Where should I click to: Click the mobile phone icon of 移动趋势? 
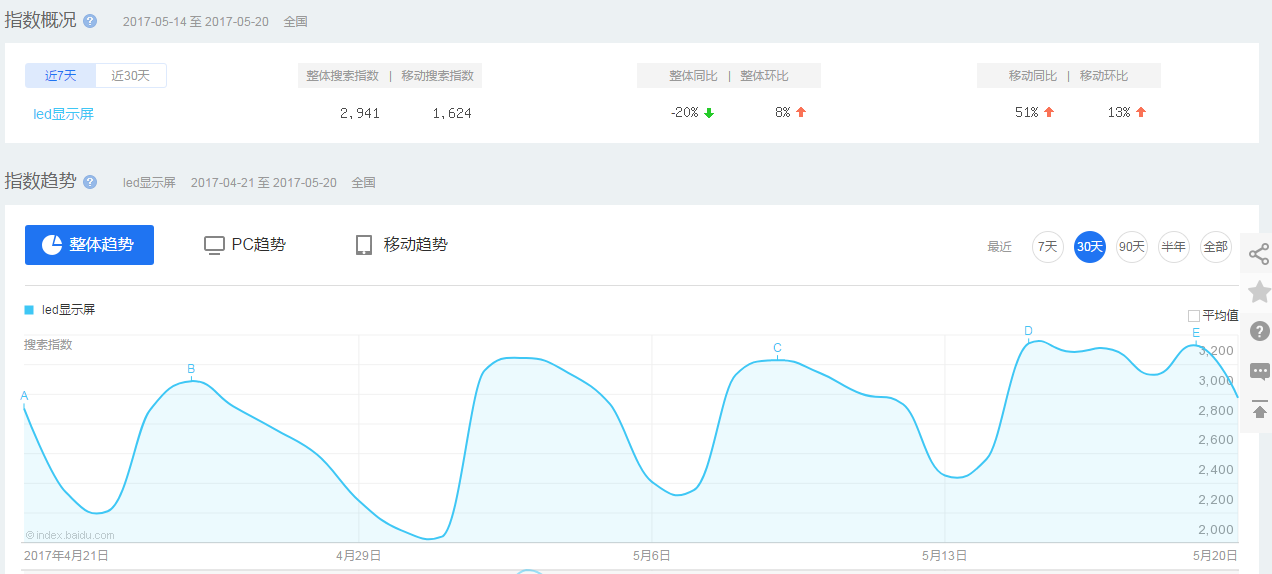point(364,245)
